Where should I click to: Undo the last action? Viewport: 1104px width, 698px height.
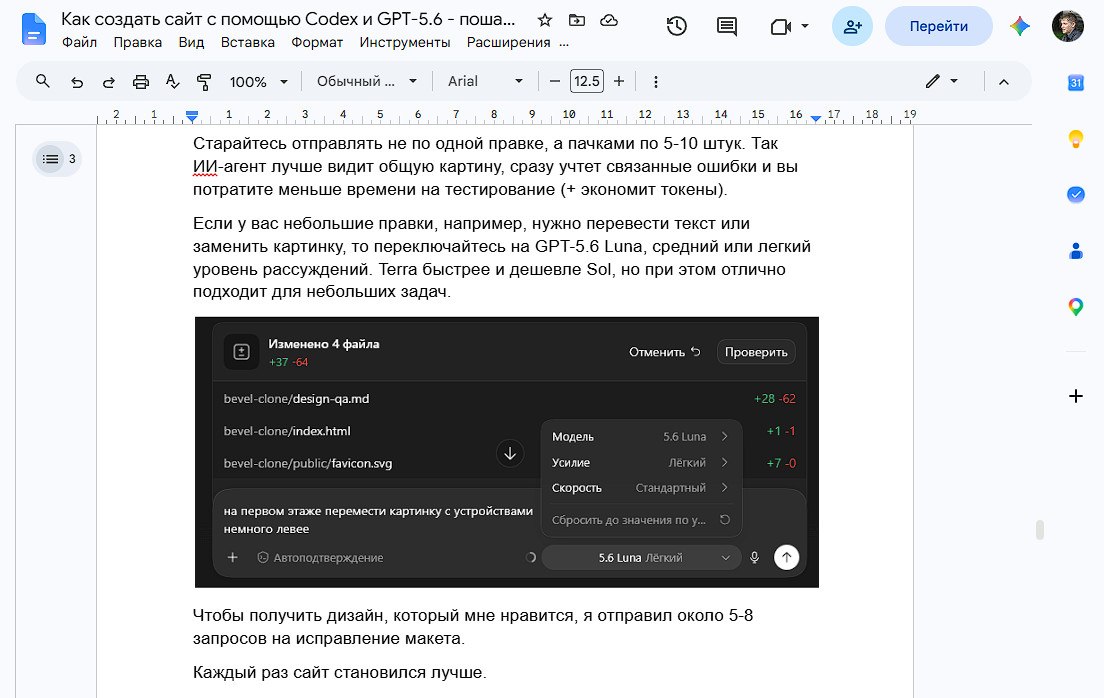[77, 82]
